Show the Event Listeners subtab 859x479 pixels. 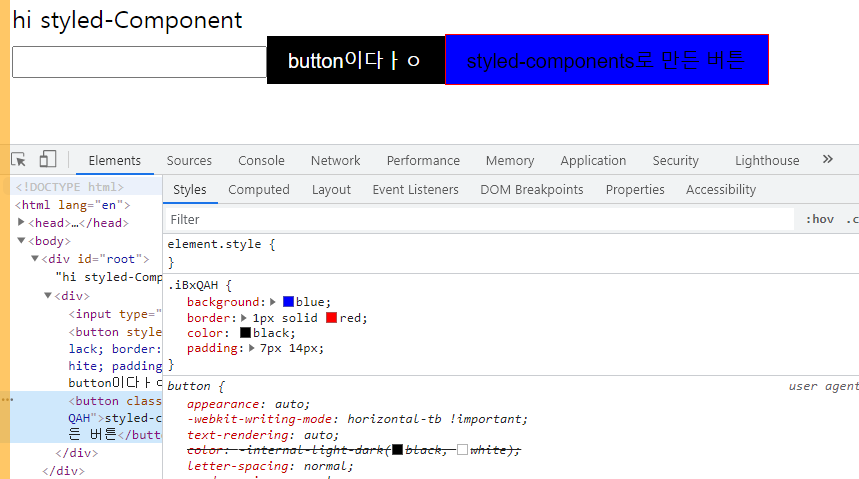[x=415, y=190]
